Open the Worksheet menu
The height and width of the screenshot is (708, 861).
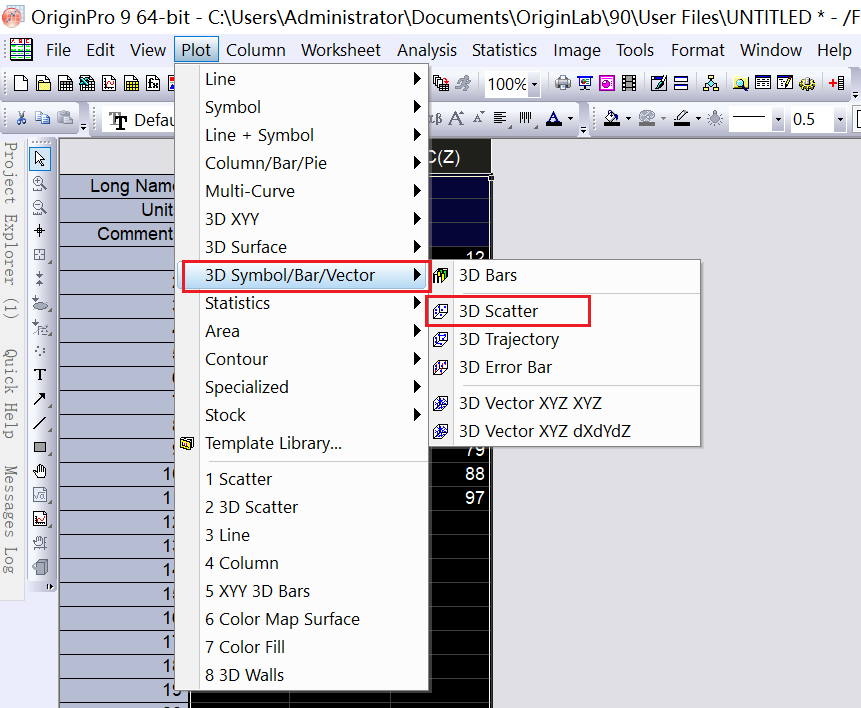click(x=340, y=51)
